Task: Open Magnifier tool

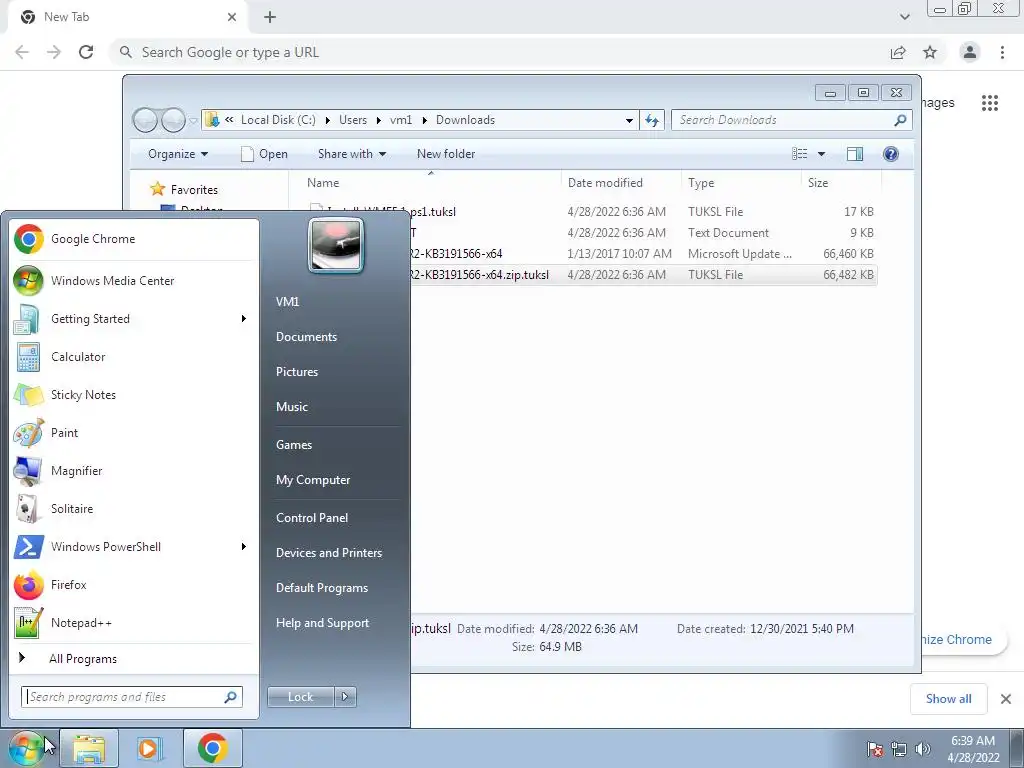Action: 134,470
